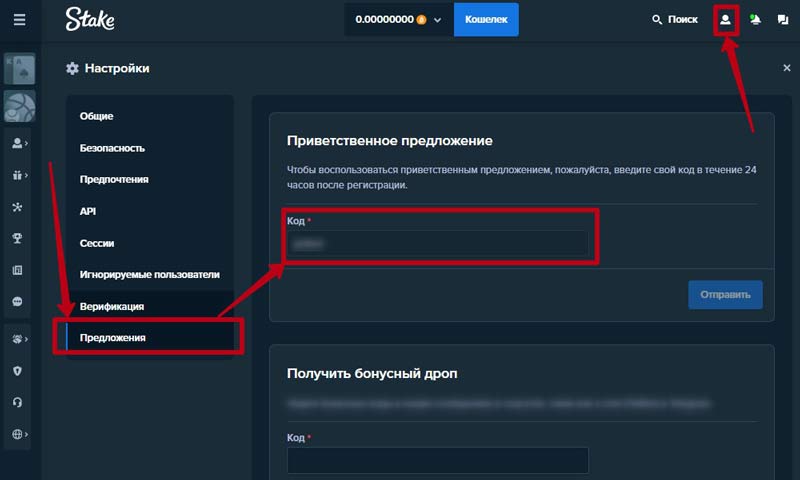Expand the language globe selector
Image resolution: width=800 pixels, height=480 pixels.
[19, 434]
